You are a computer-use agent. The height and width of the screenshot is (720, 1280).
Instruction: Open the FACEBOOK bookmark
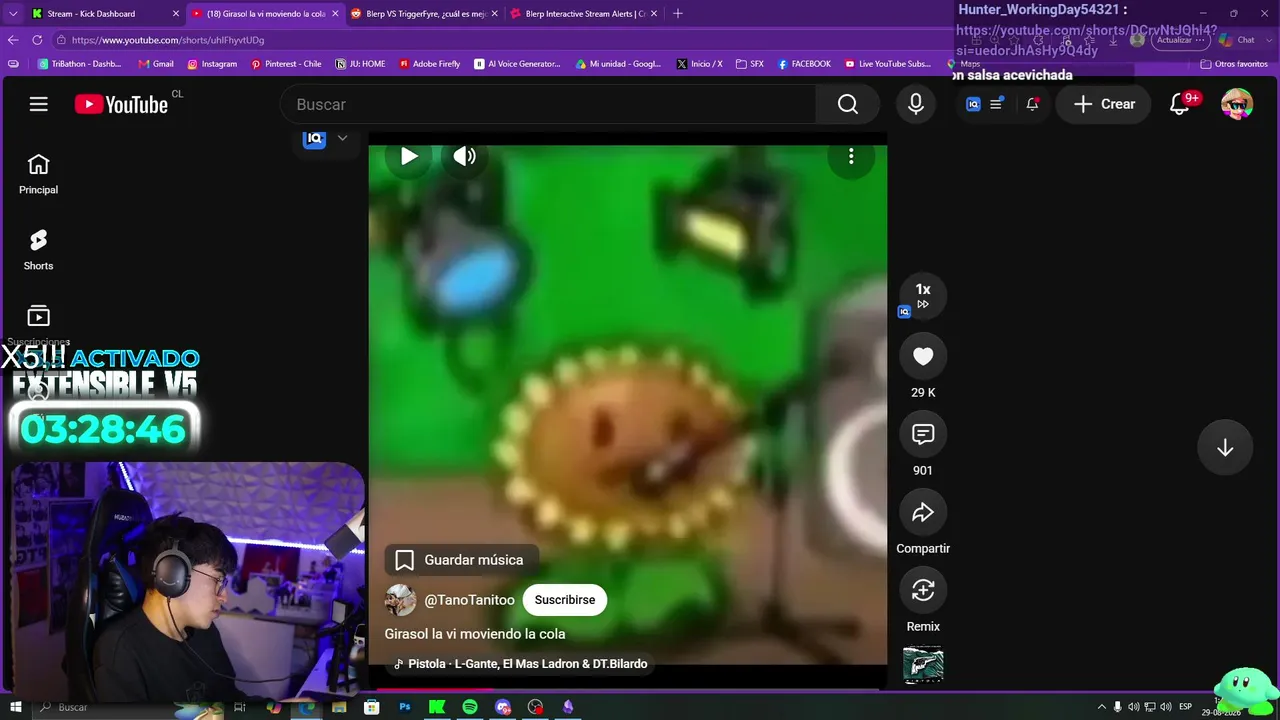click(x=803, y=64)
